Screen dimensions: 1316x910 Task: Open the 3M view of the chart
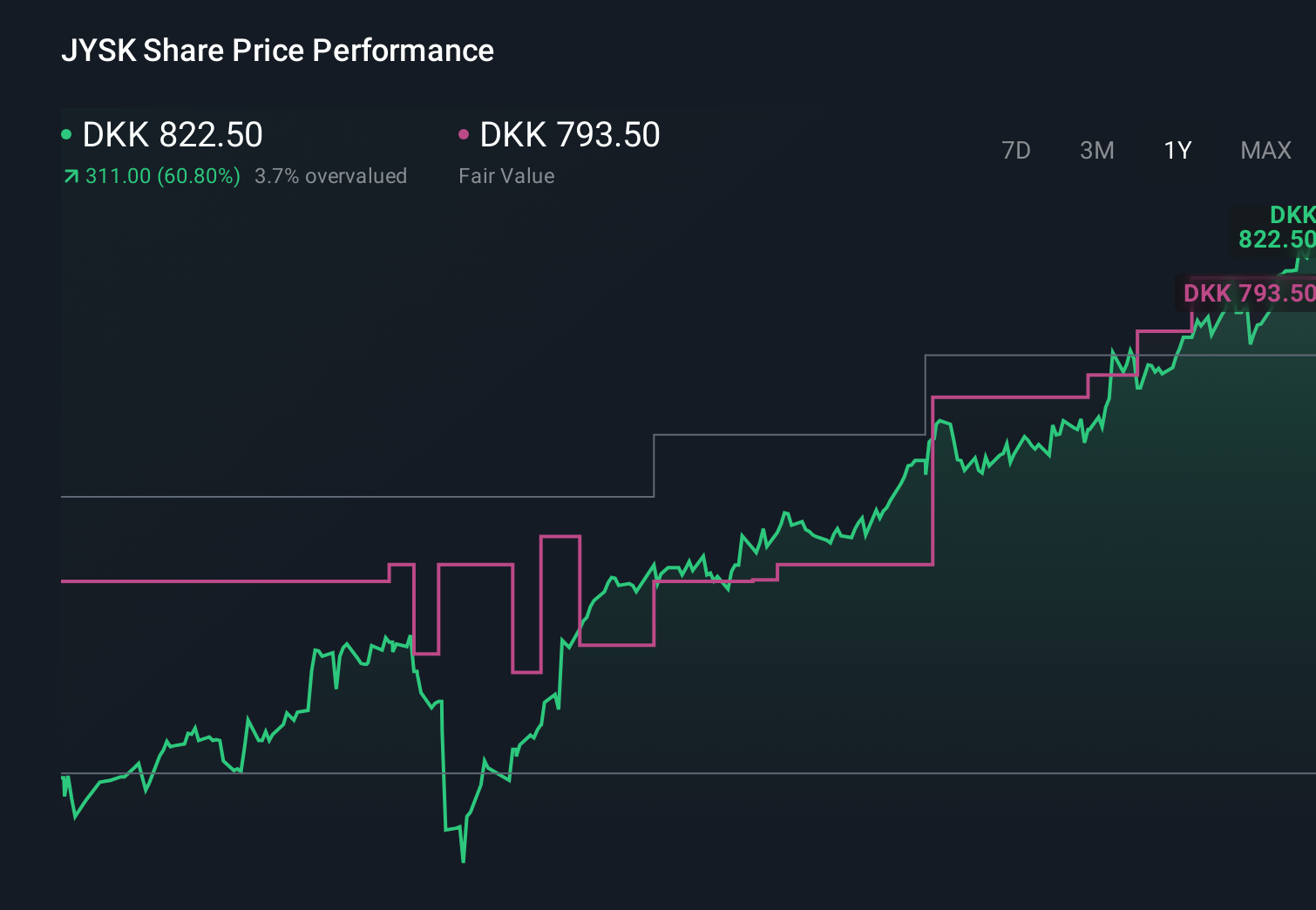1096,150
